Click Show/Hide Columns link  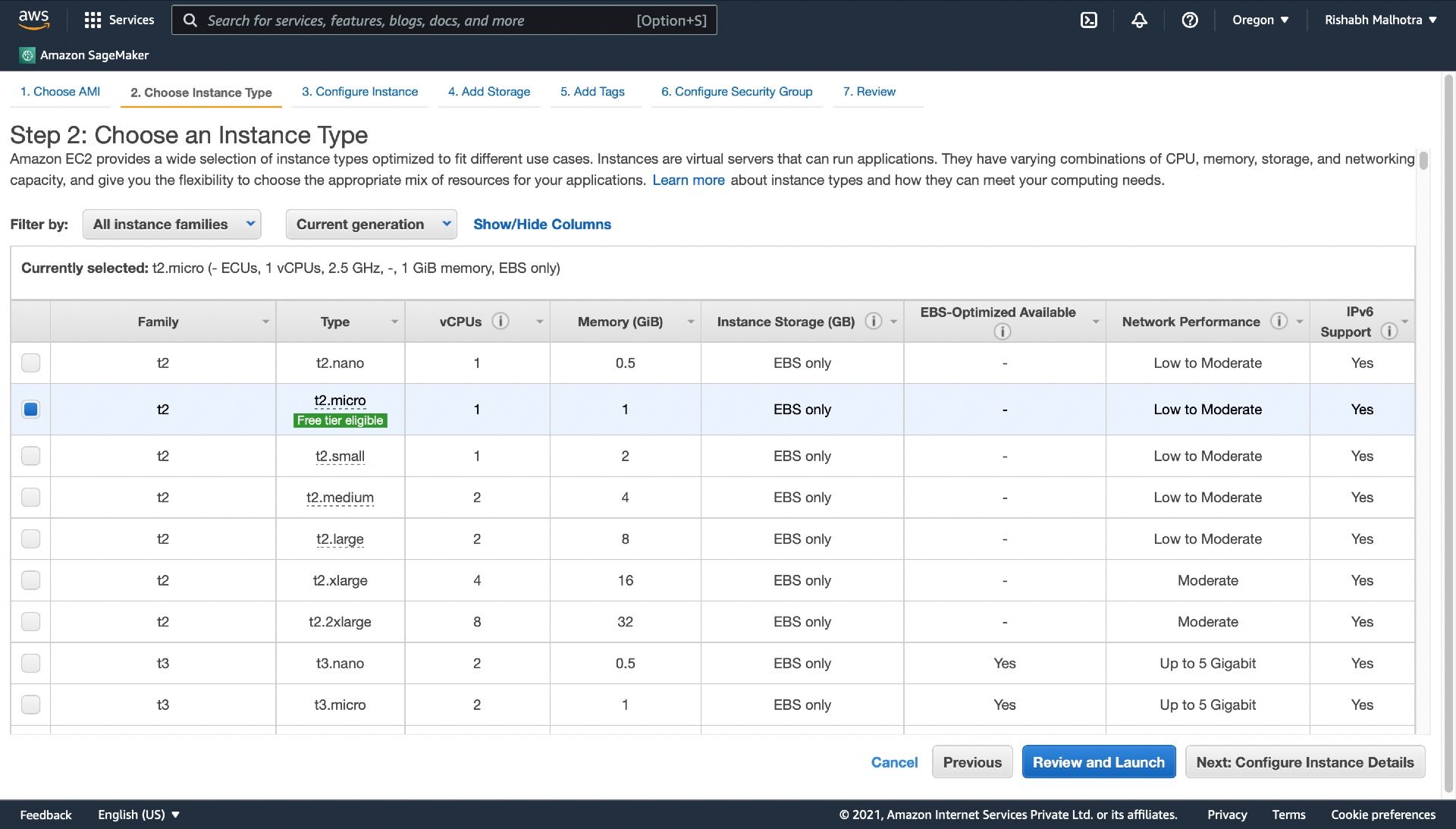542,225
